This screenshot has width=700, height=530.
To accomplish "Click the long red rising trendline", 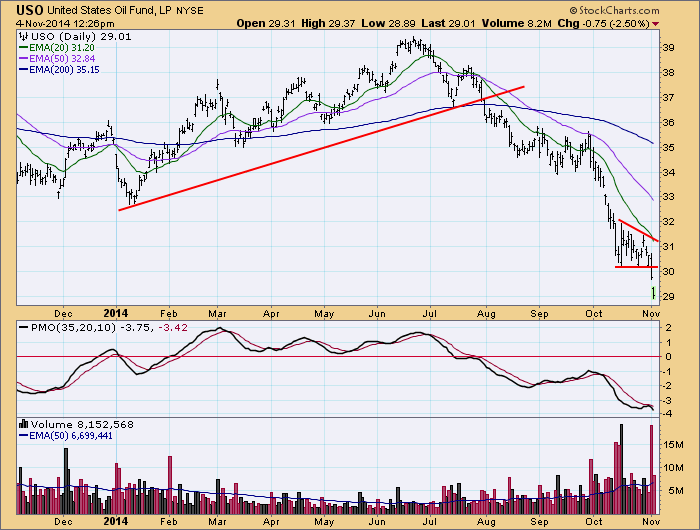I will click(x=321, y=148).
